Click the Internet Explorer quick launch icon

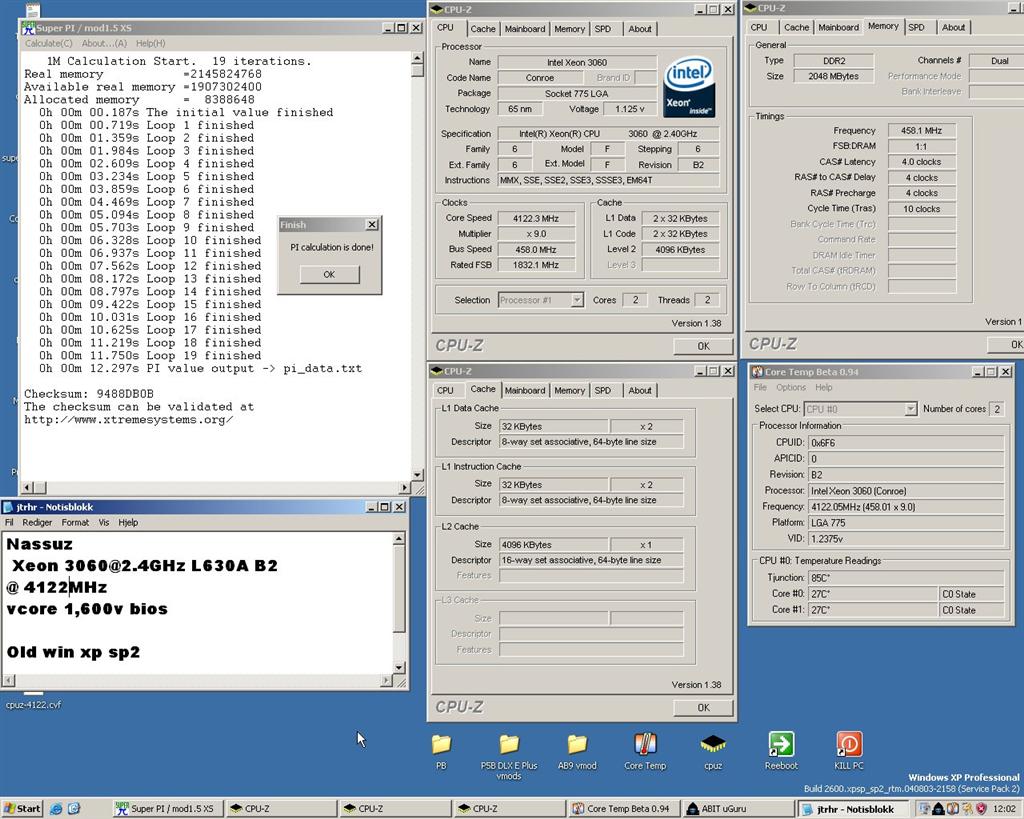pos(57,809)
